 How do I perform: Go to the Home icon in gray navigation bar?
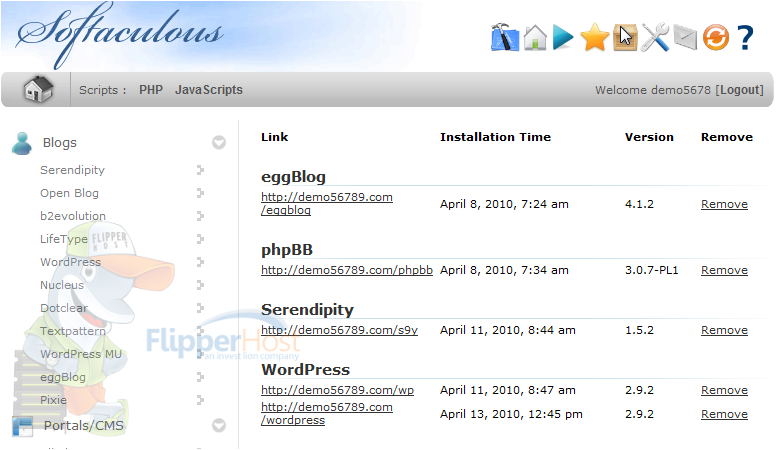point(39,90)
